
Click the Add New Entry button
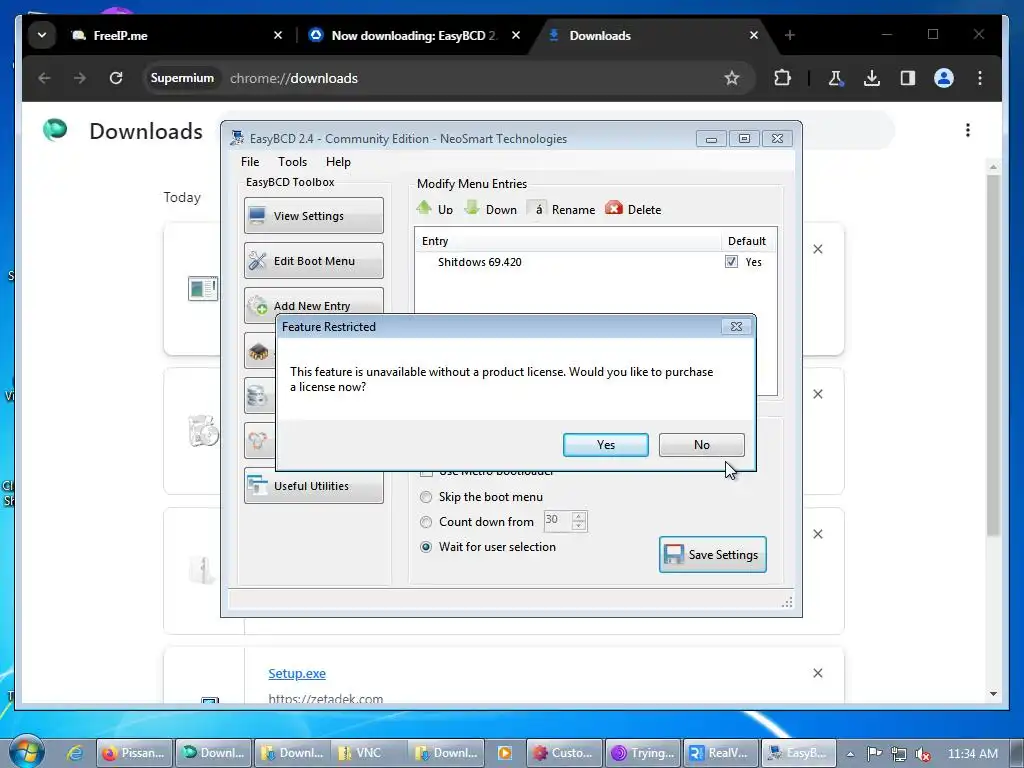(313, 305)
